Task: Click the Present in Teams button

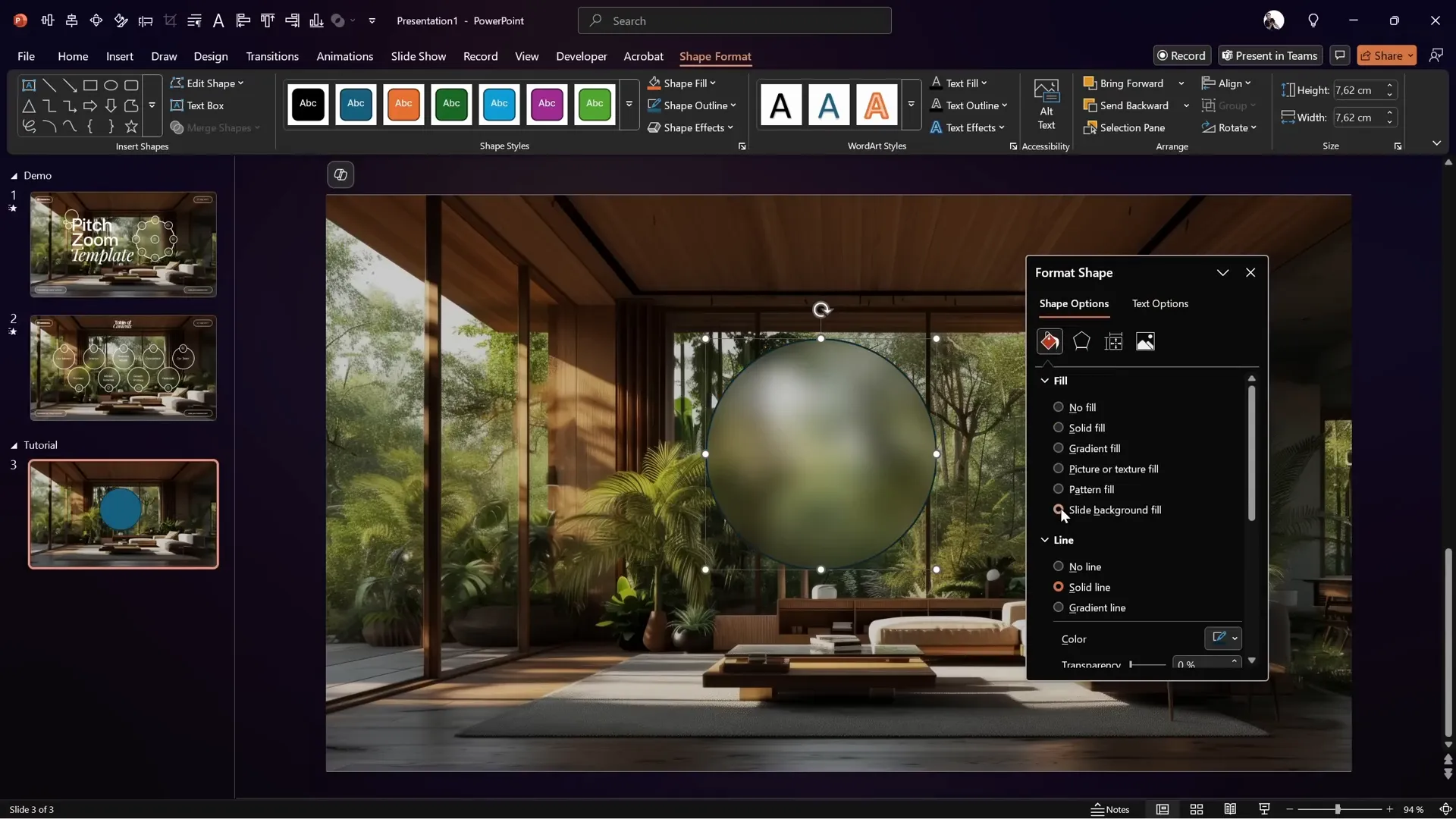Action: (1270, 55)
